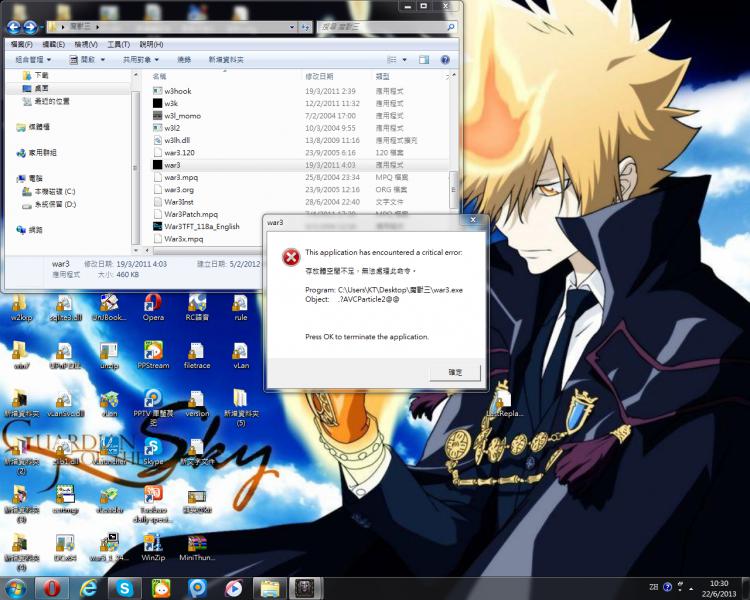Select the war3.mpq file
750x600 pixels.
(181, 177)
